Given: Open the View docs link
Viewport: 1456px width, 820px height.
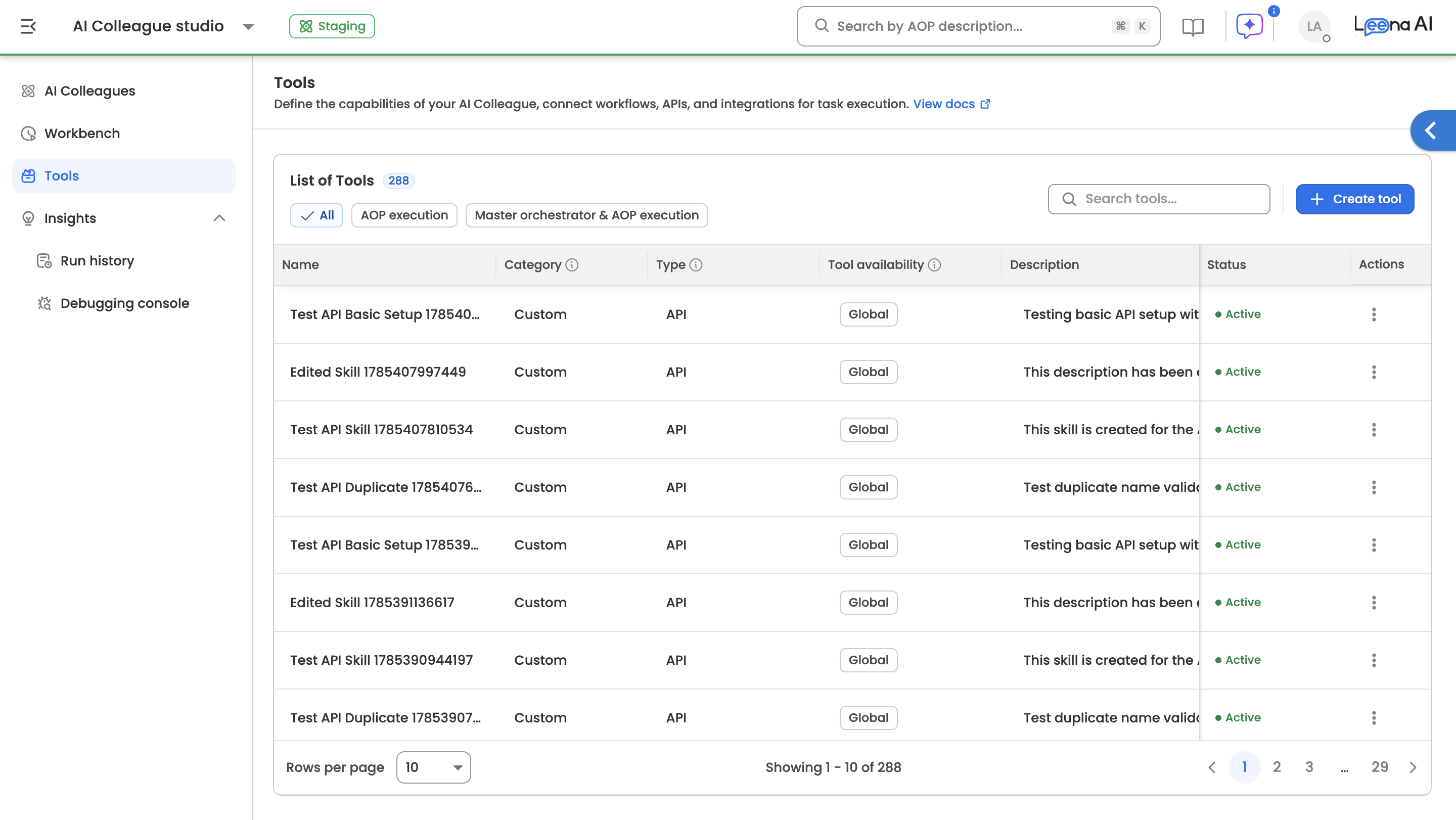Looking at the screenshot, I should 951,104.
